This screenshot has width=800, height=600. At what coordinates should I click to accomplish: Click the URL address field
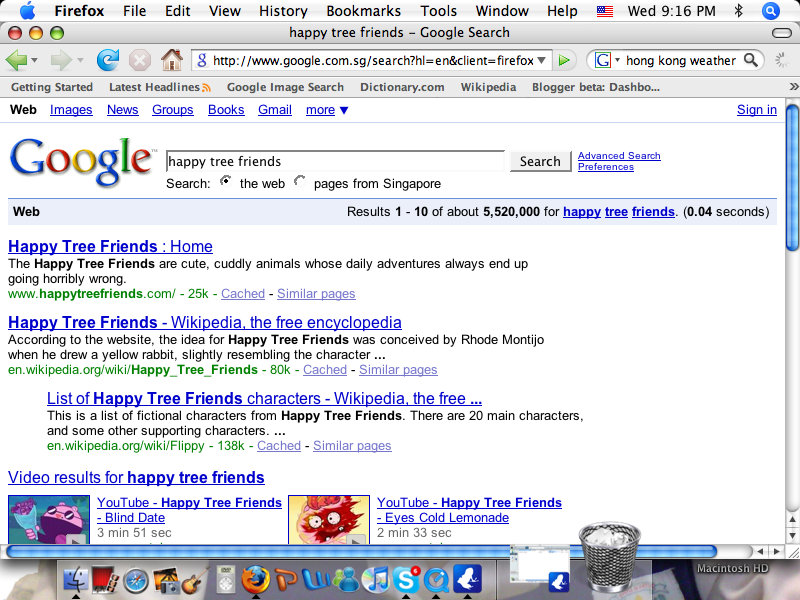coord(371,60)
